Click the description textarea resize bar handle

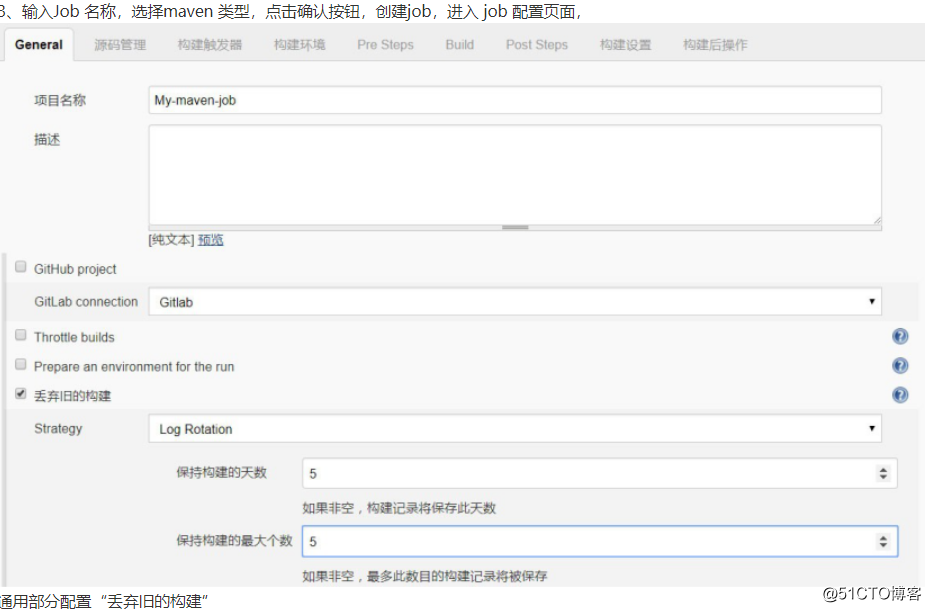[515, 227]
